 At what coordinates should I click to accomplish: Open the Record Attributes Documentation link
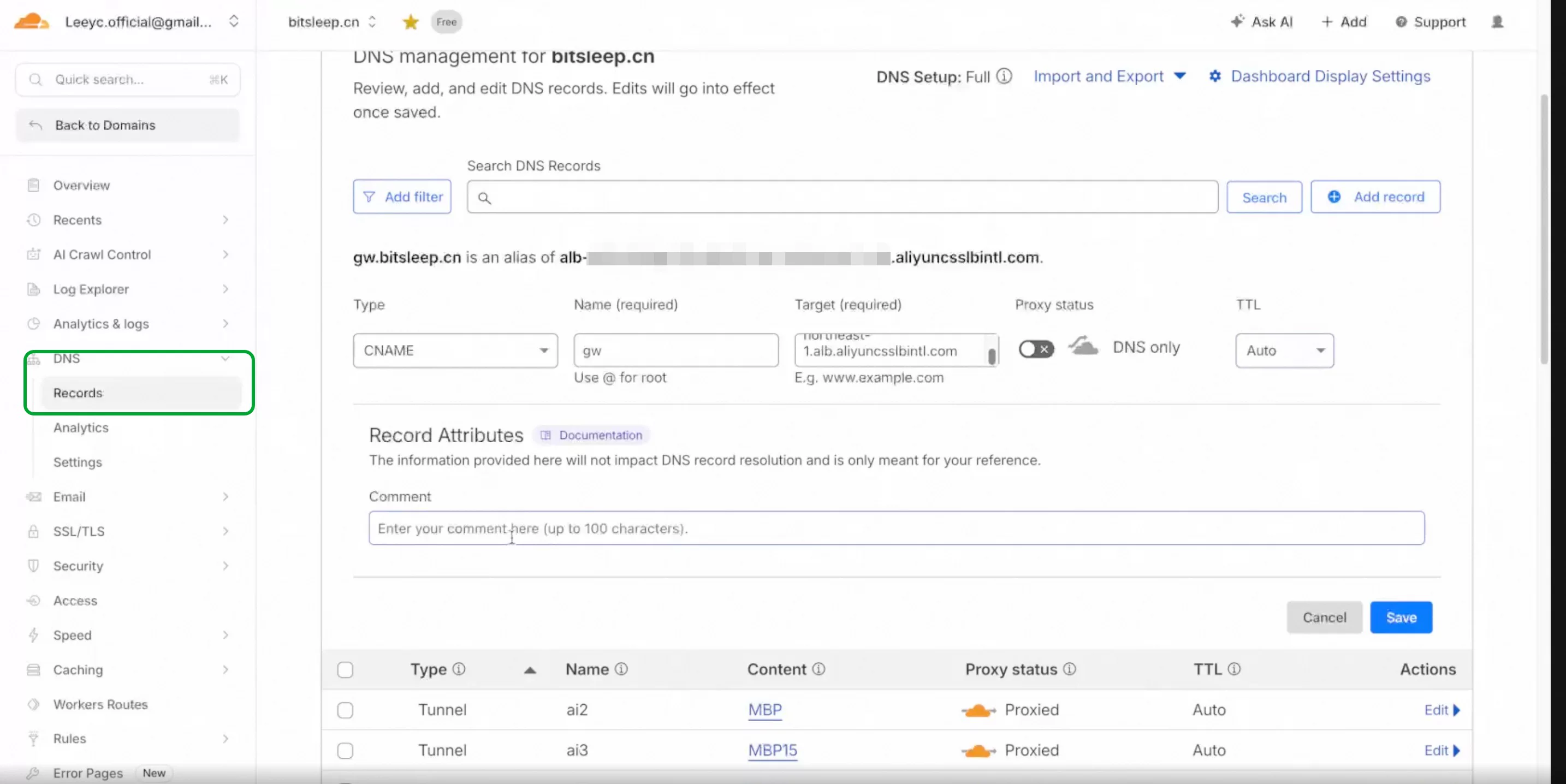592,436
